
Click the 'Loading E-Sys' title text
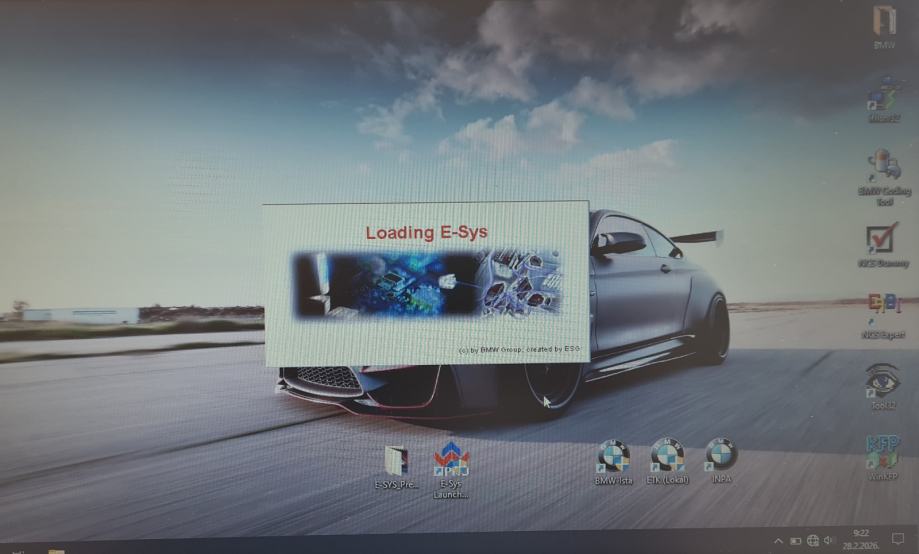(427, 232)
